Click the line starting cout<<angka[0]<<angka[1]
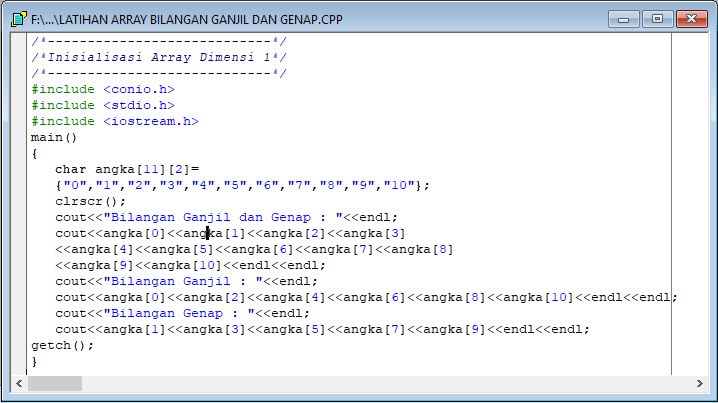 coord(230,234)
